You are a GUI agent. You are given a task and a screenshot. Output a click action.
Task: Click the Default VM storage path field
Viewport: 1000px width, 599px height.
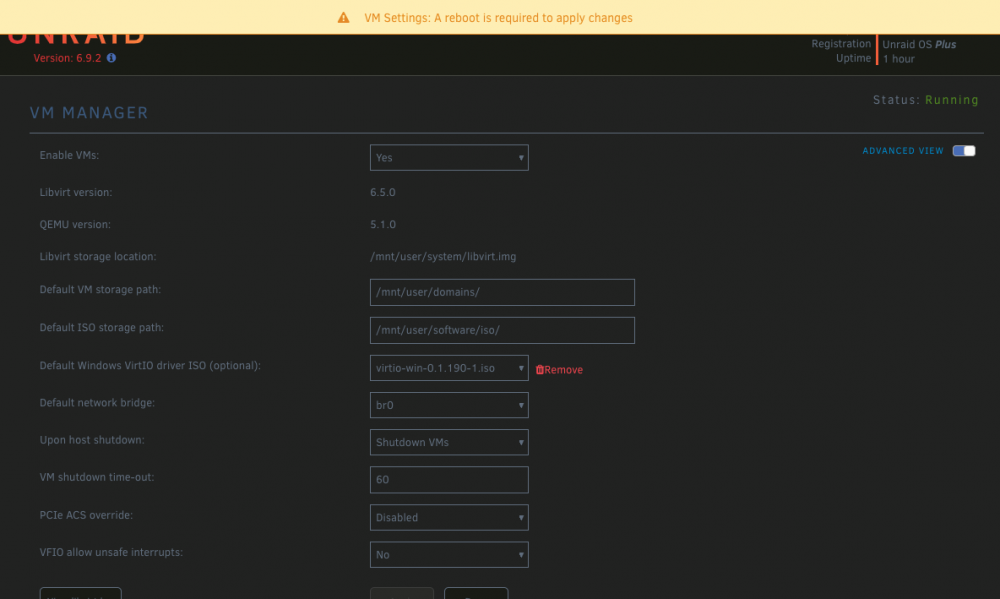pos(502,292)
